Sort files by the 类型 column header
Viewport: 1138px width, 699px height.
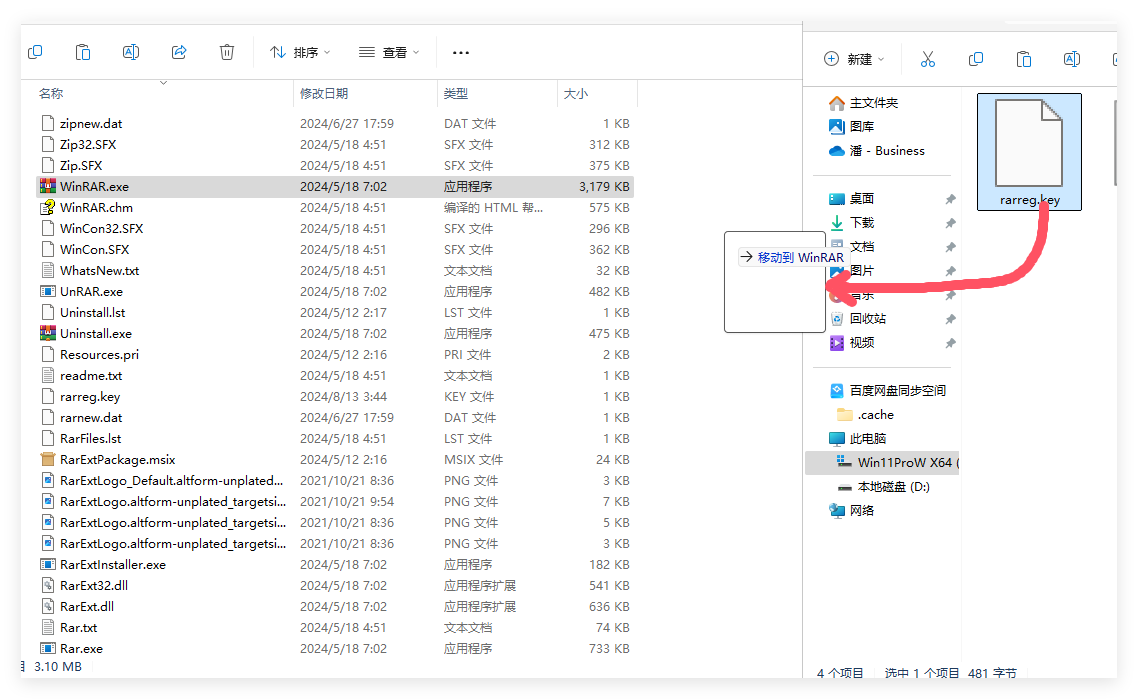click(x=456, y=94)
